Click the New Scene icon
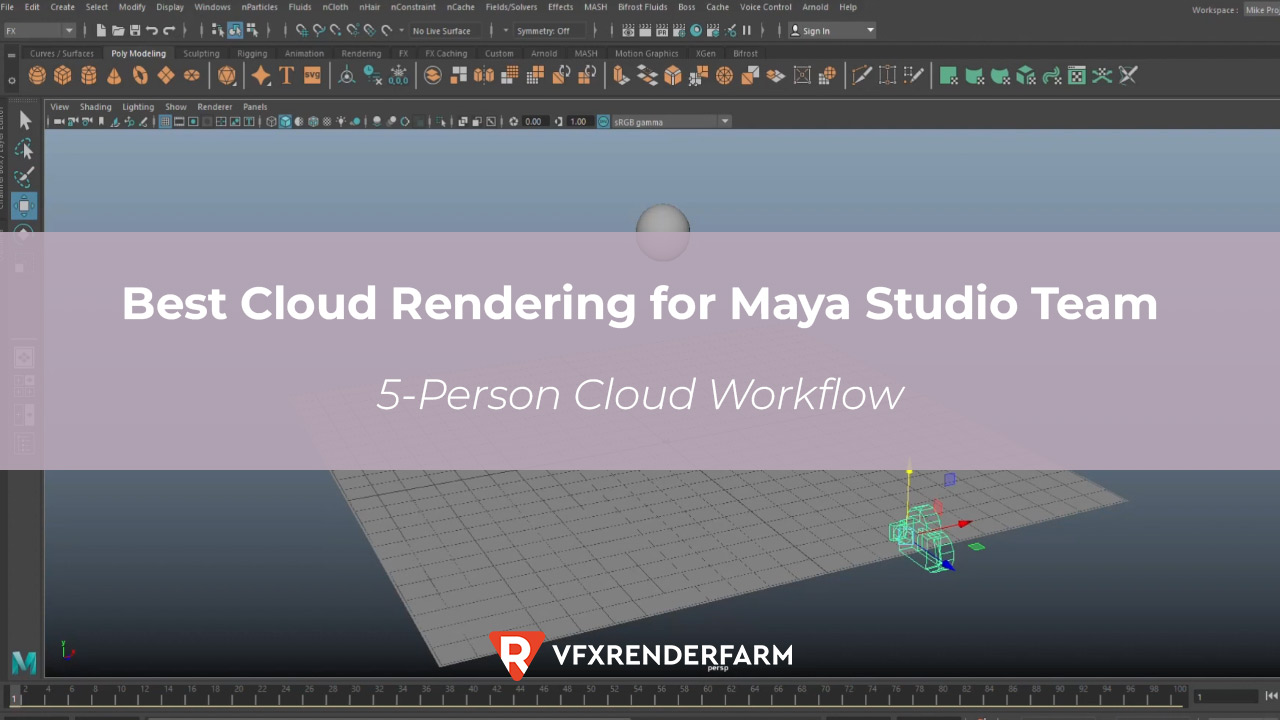 pos(101,30)
